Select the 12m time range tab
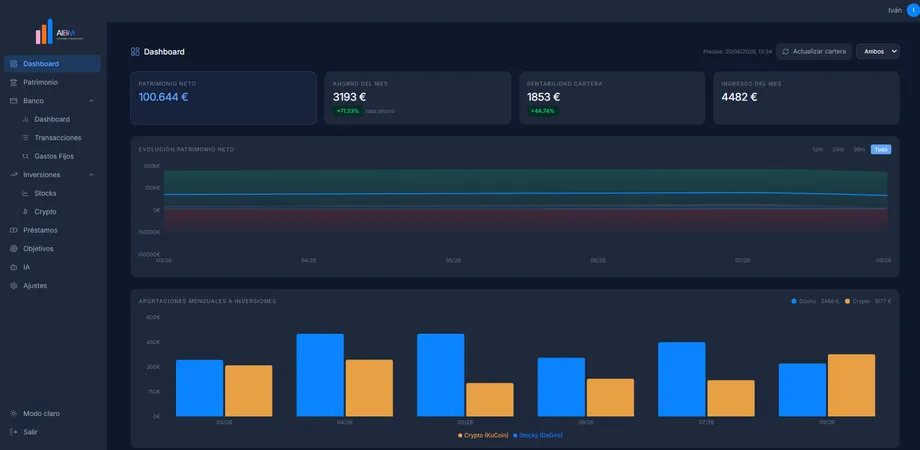920x450 pixels. (x=817, y=150)
